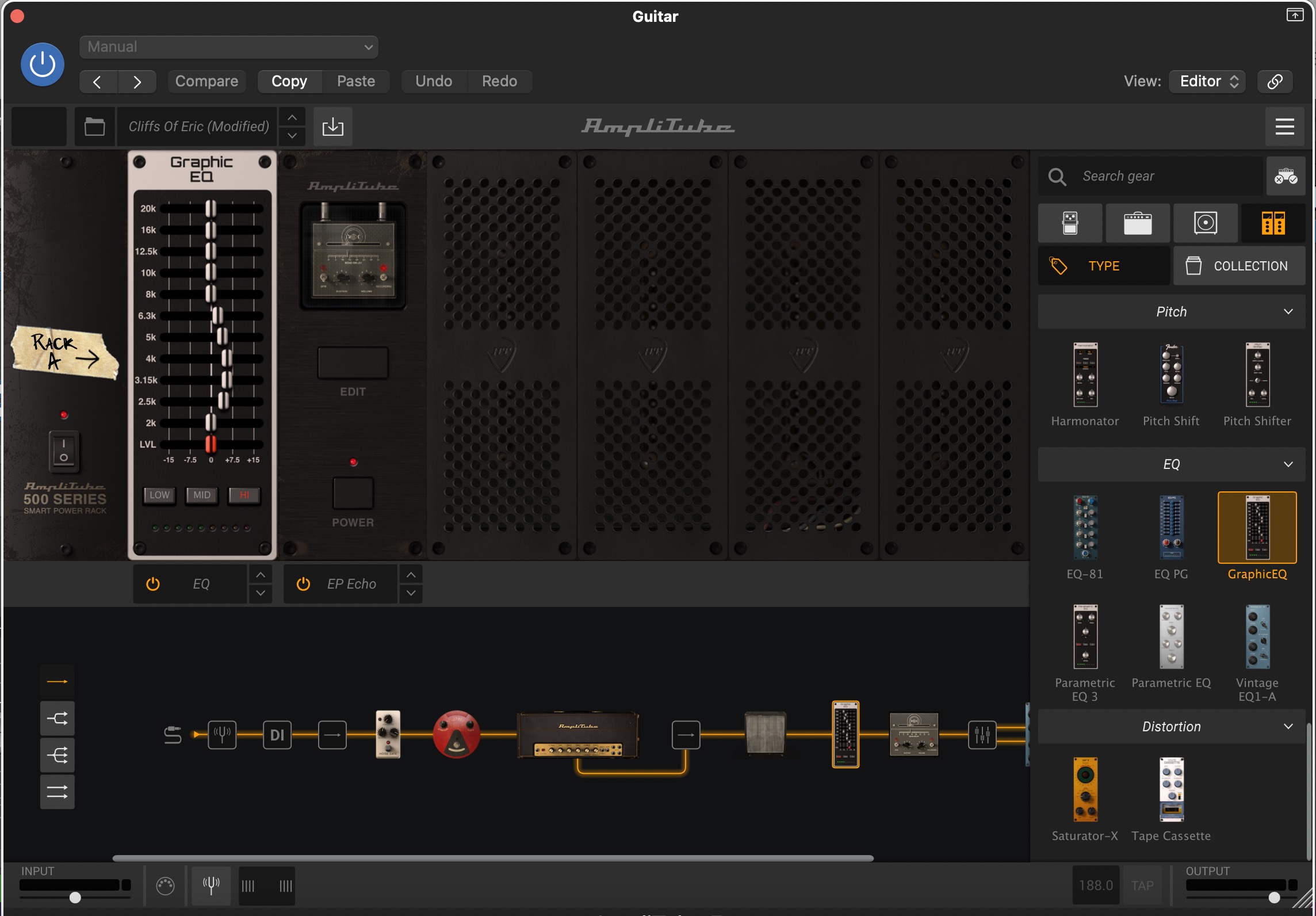Click the Undo button

[x=434, y=81]
